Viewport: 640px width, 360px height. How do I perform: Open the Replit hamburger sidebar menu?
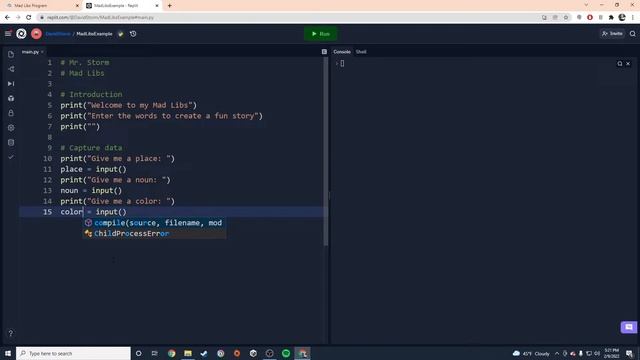point(8,34)
